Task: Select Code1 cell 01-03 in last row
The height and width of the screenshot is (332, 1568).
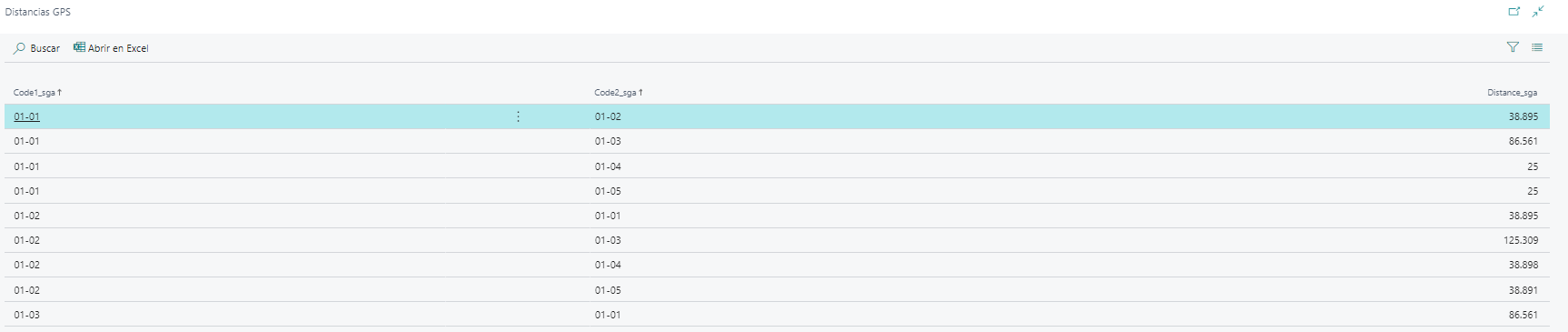Action: (x=26, y=315)
